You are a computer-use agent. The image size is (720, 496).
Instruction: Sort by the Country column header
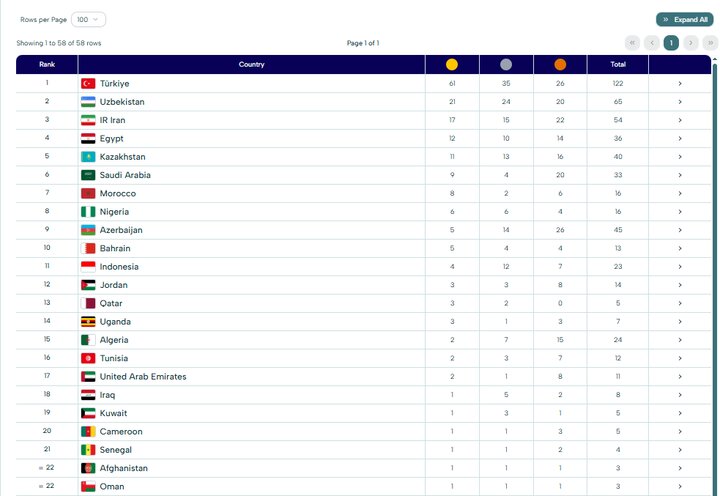tap(252, 65)
